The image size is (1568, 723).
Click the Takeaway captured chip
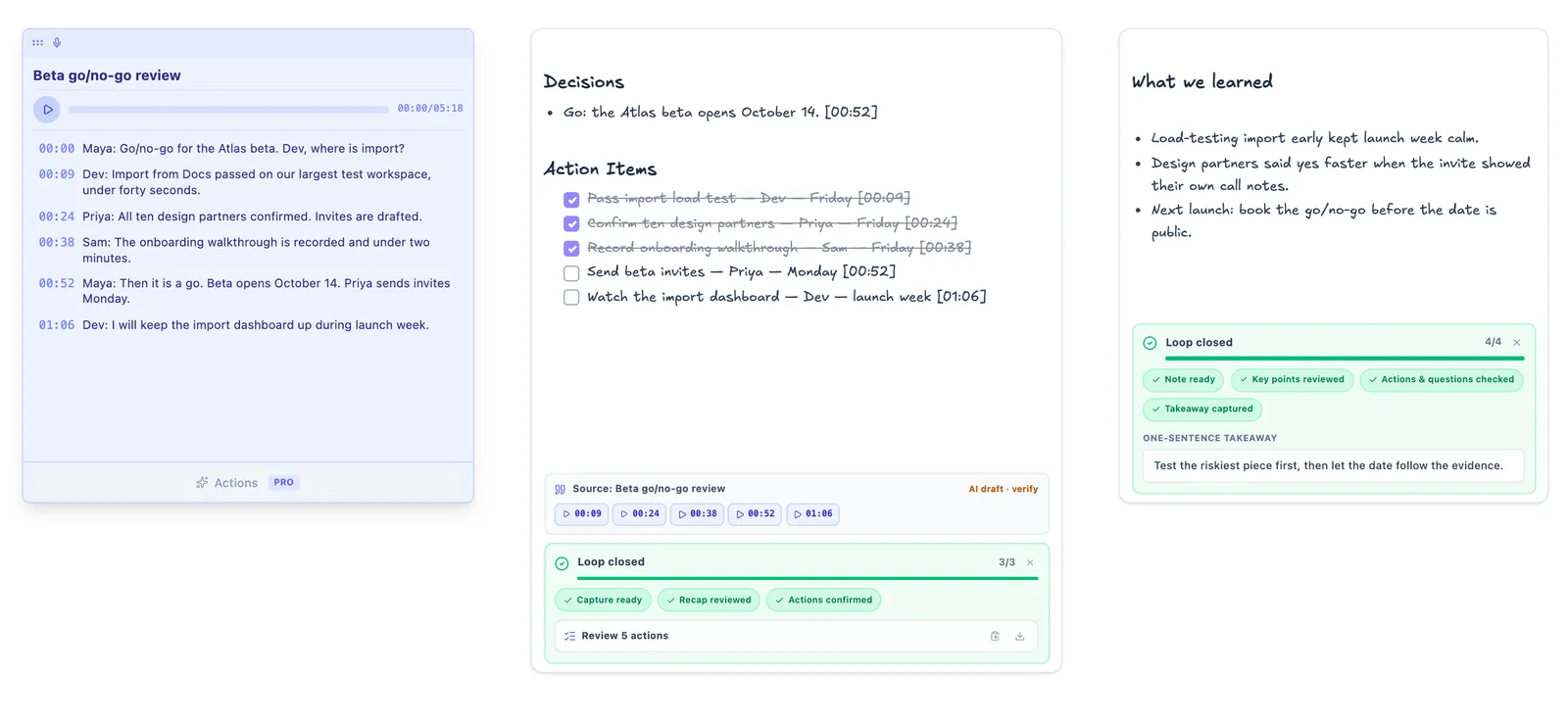point(1202,410)
